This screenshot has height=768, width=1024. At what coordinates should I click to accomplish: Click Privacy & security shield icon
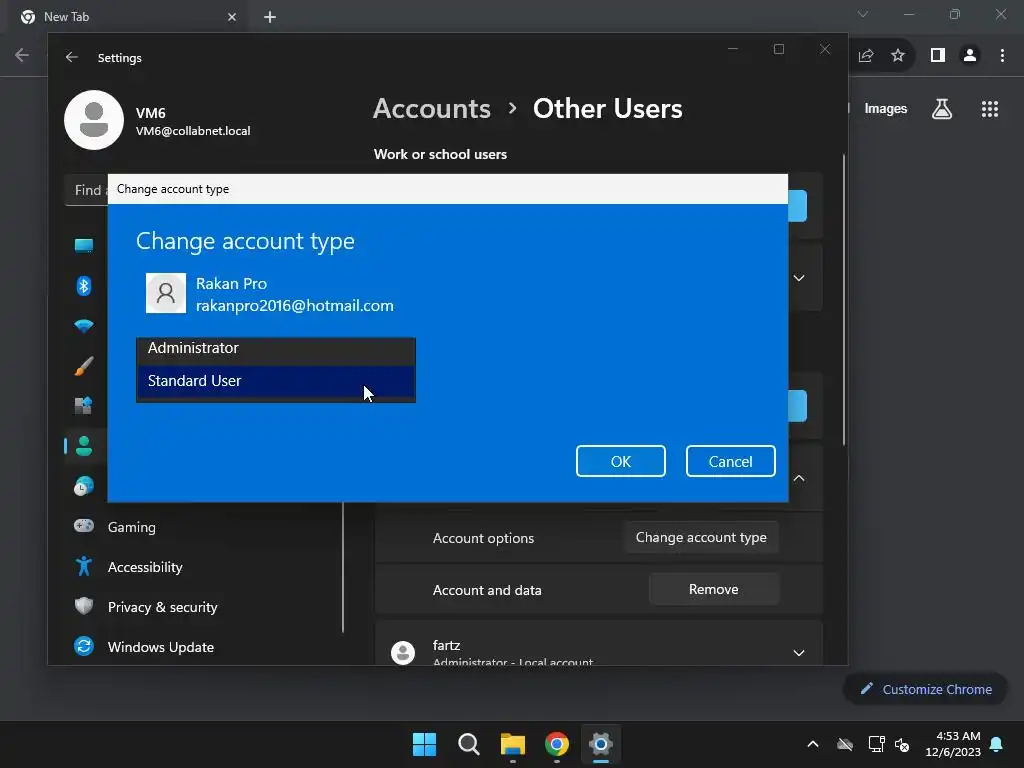(x=84, y=606)
